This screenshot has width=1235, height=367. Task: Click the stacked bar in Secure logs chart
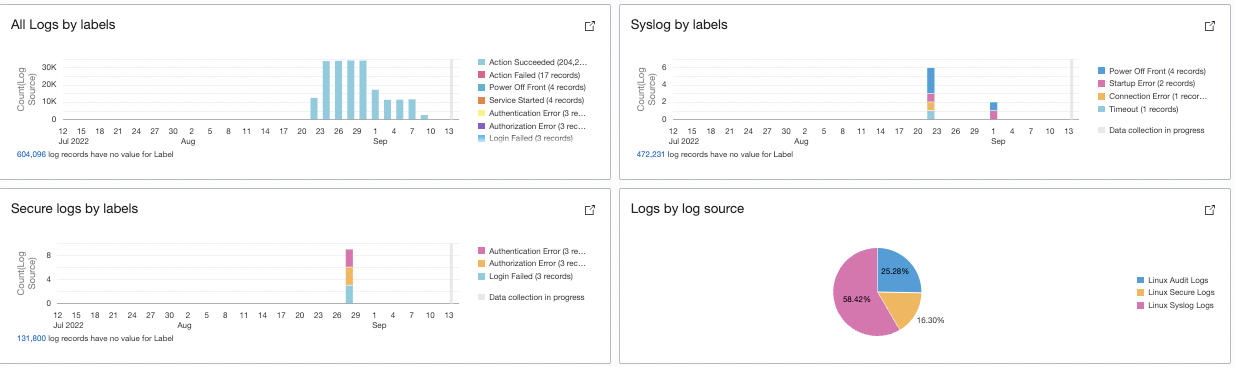click(x=349, y=276)
